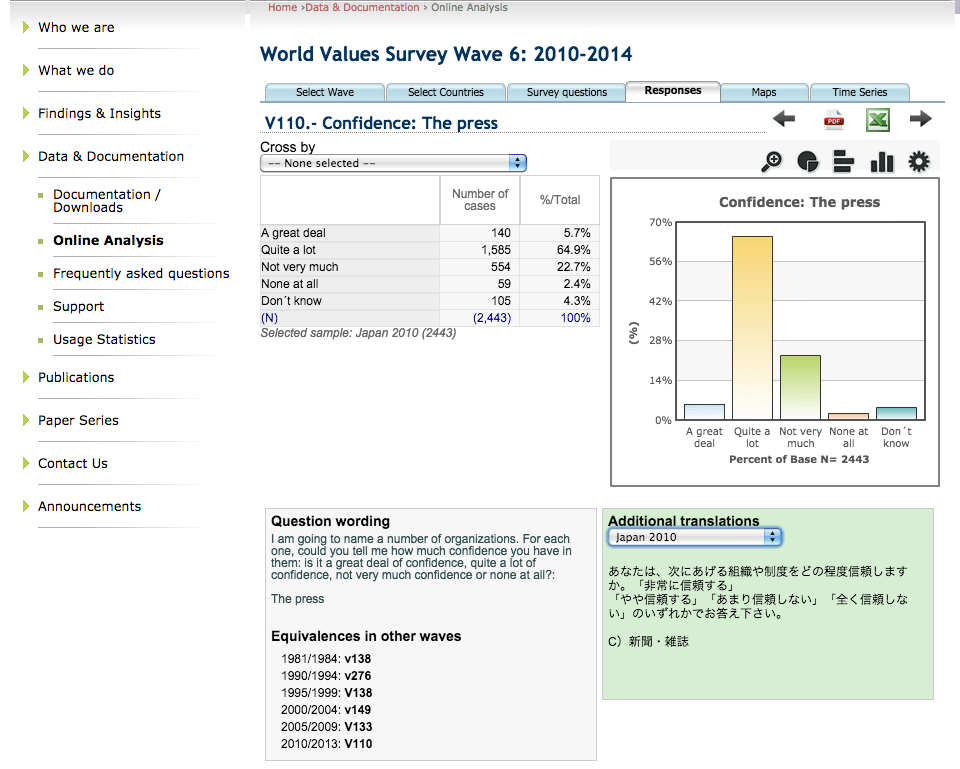Click the Home breadcrumb link
This screenshot has height=769, width=960.
(282, 7)
